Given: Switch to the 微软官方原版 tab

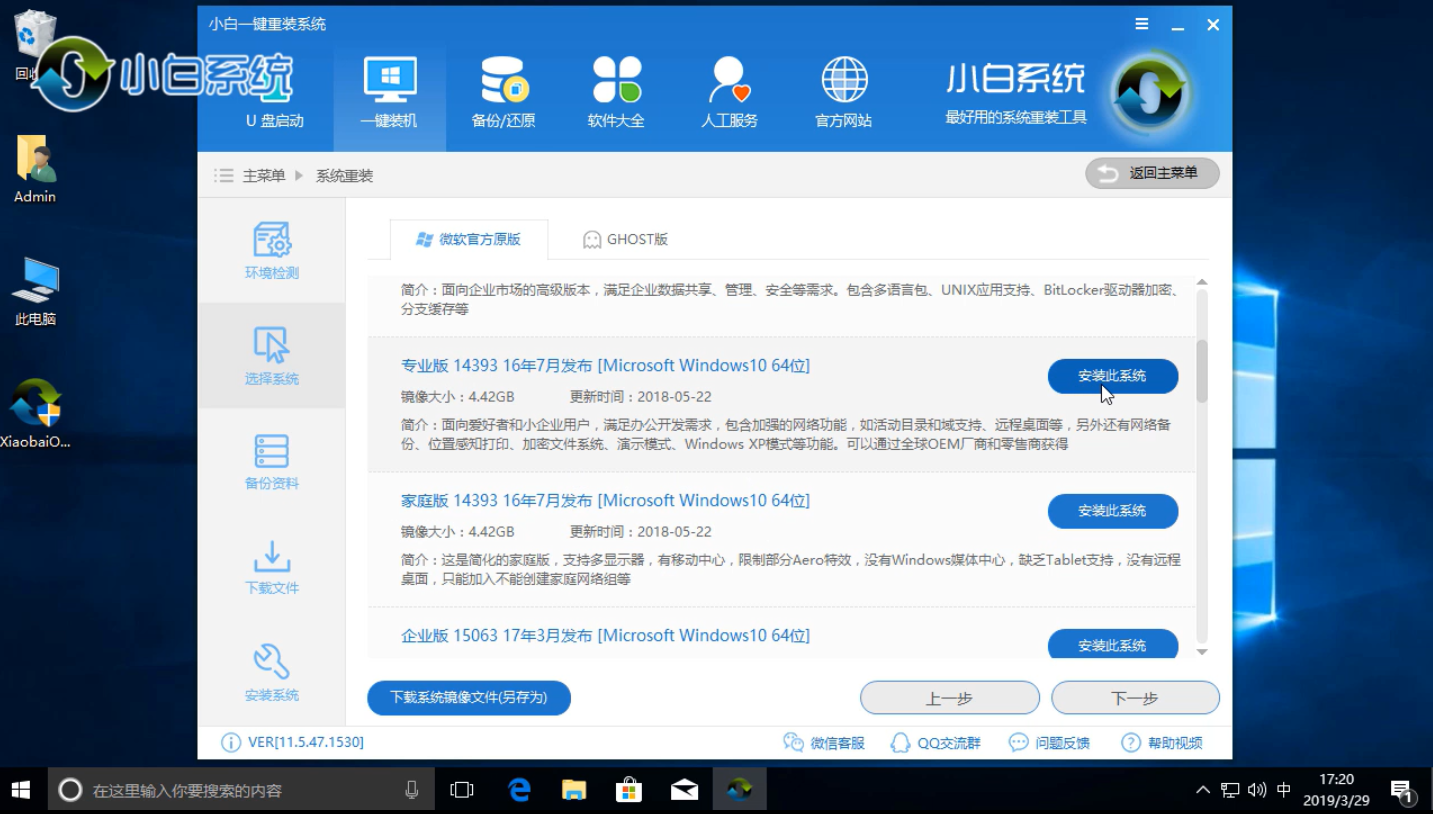Looking at the screenshot, I should tap(469, 240).
